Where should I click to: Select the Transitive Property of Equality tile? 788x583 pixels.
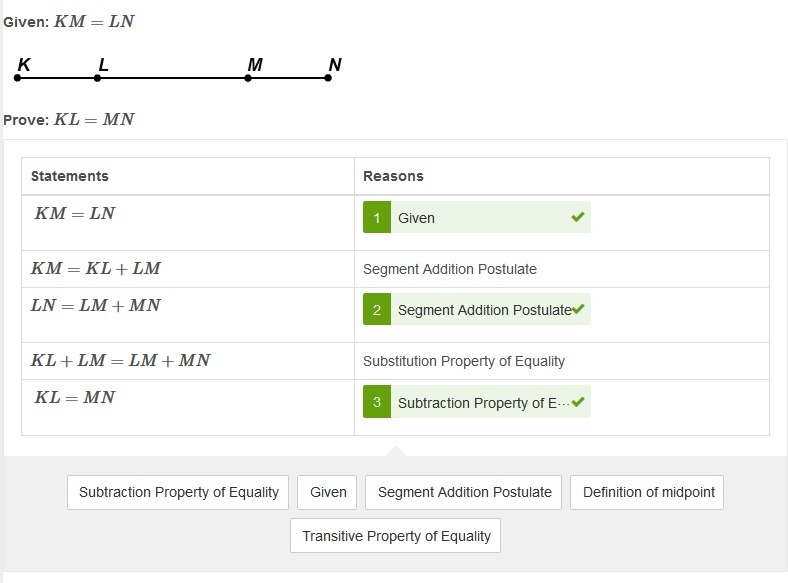pos(396,536)
